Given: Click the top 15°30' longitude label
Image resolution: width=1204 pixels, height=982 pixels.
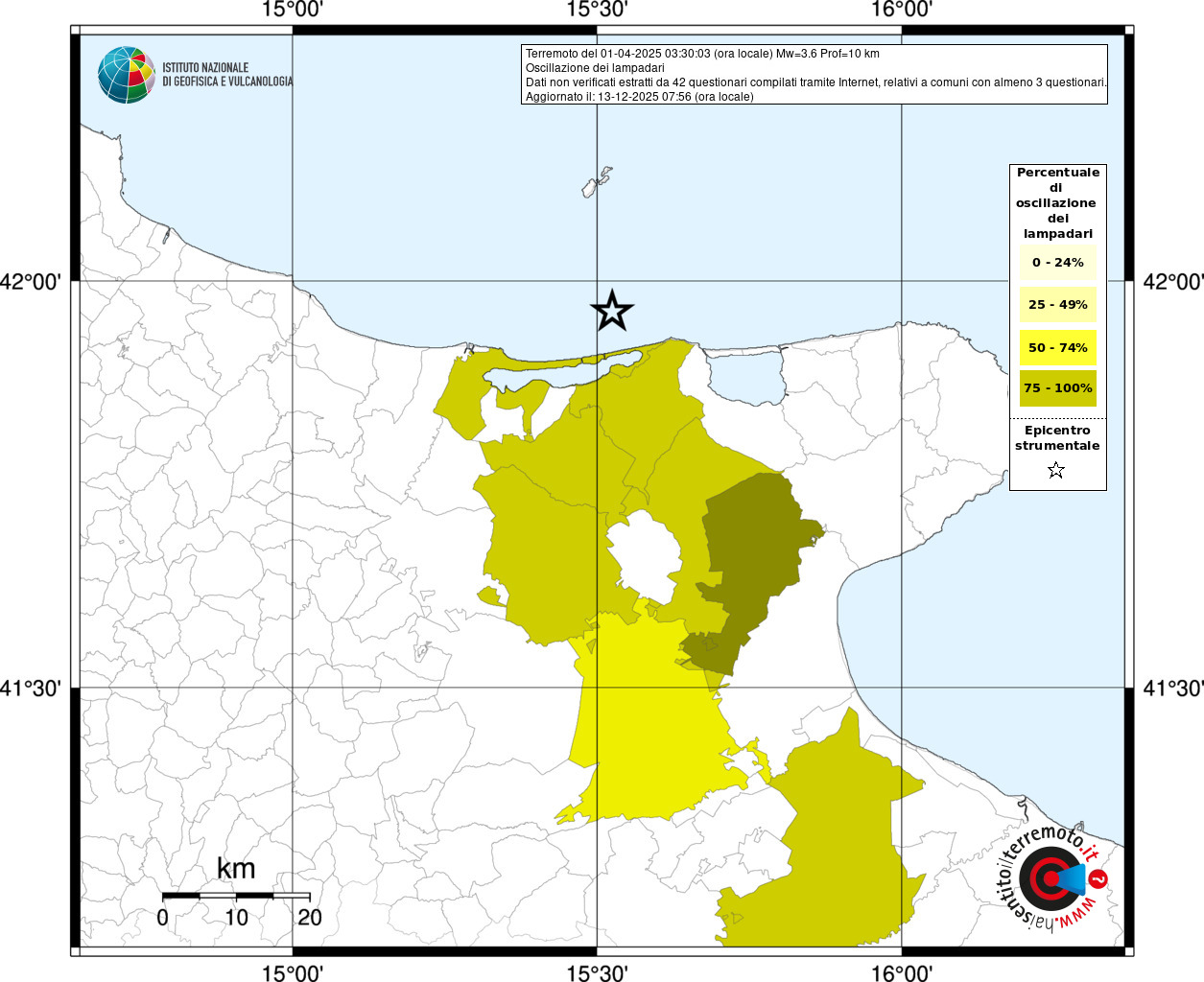Looking at the screenshot, I should (x=597, y=11).
